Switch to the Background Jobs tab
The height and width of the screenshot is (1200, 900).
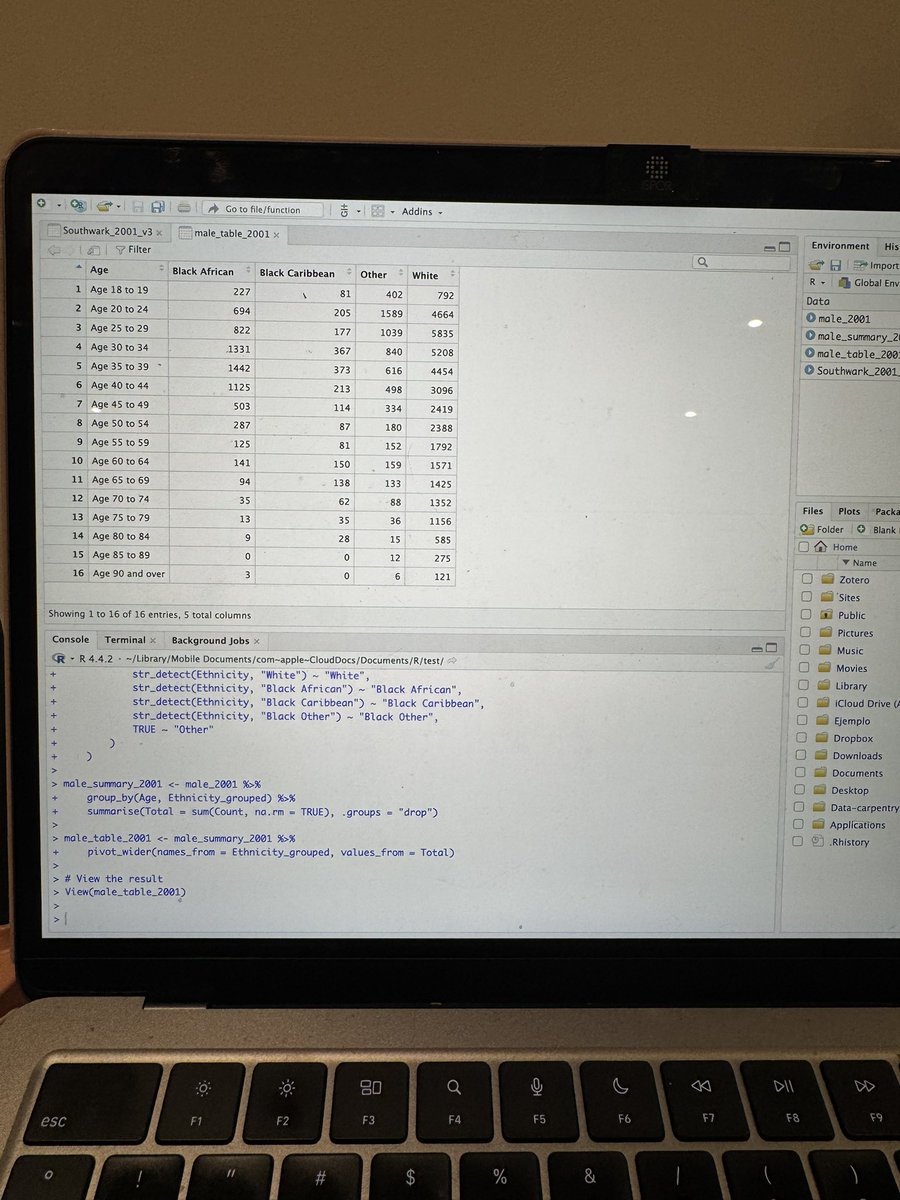[x=210, y=640]
